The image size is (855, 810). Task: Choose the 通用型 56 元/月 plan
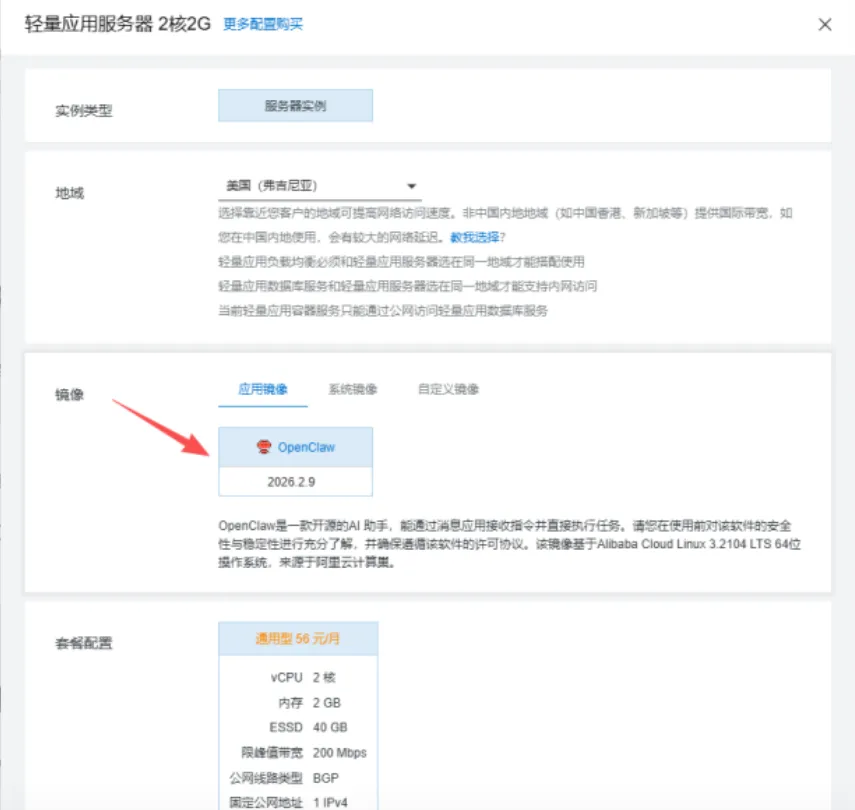[298, 639]
